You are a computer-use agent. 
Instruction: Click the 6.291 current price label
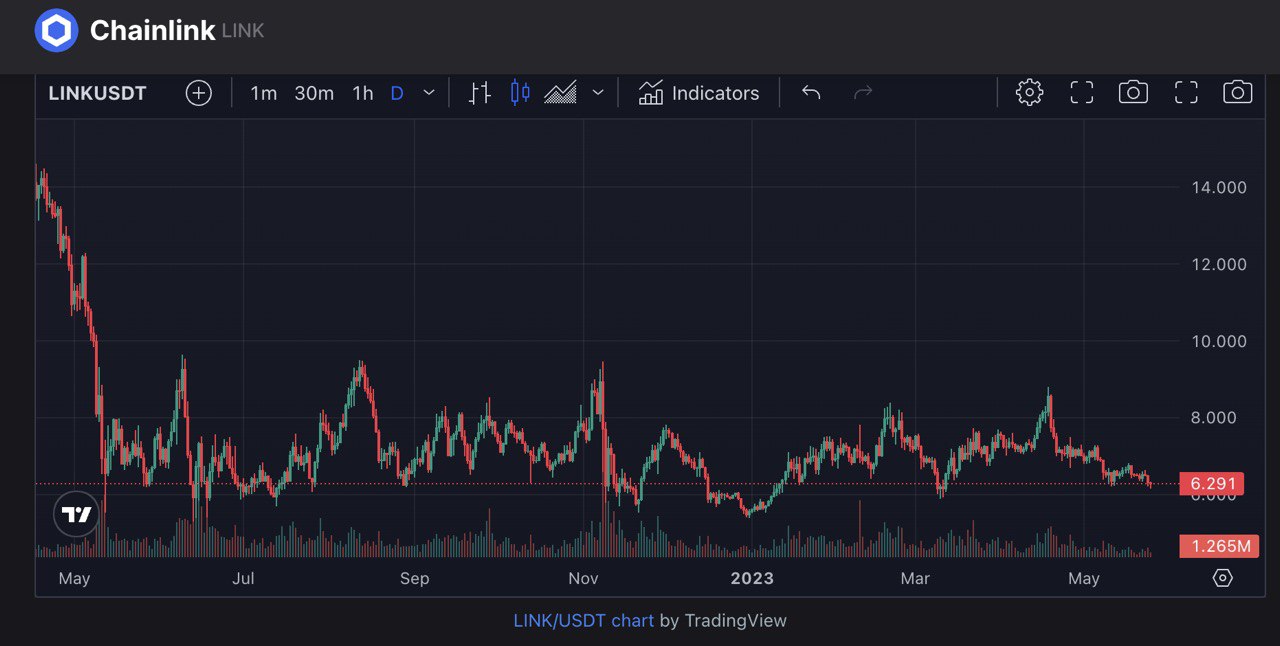pyautogui.click(x=1211, y=484)
